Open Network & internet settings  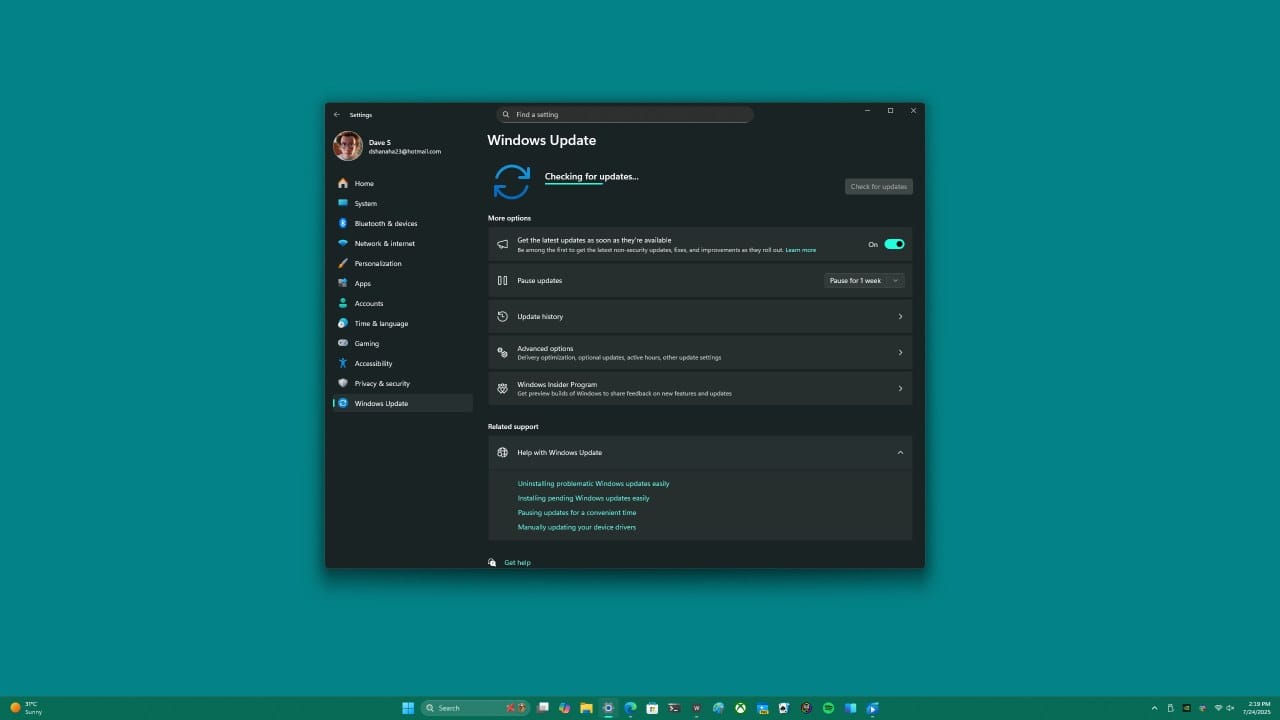[385, 243]
